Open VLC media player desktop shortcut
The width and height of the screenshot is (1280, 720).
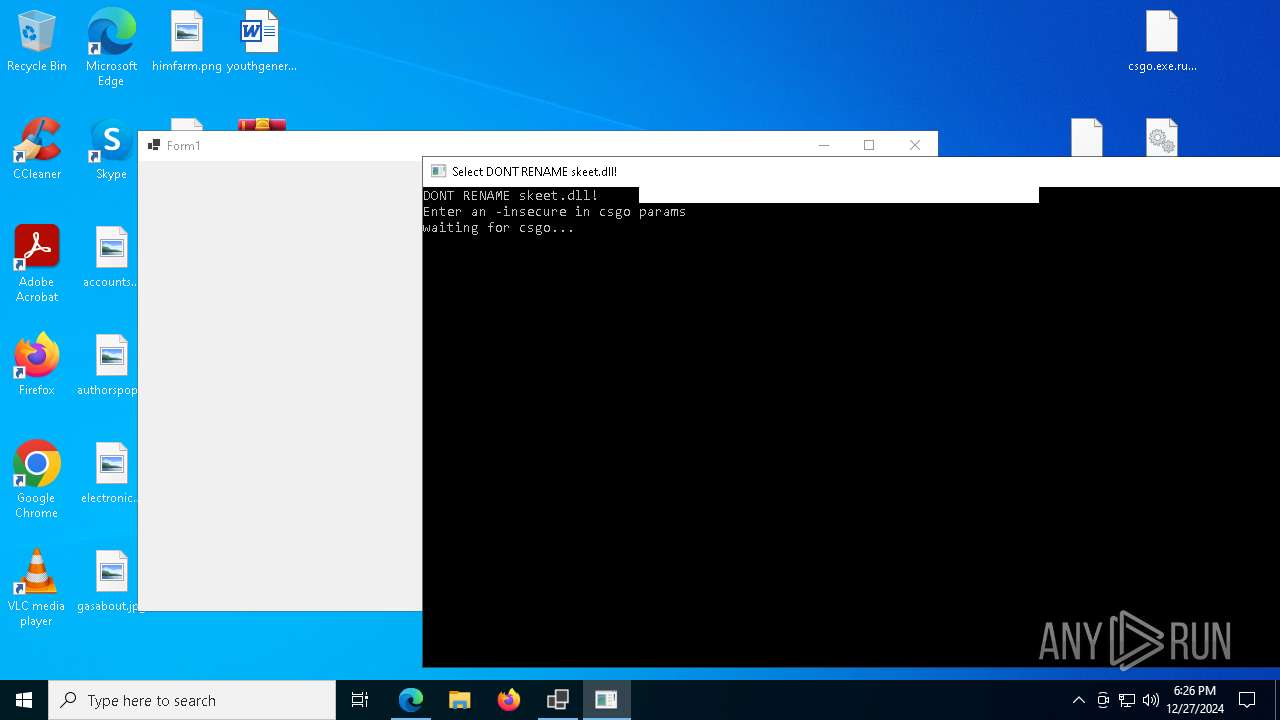coord(37,588)
